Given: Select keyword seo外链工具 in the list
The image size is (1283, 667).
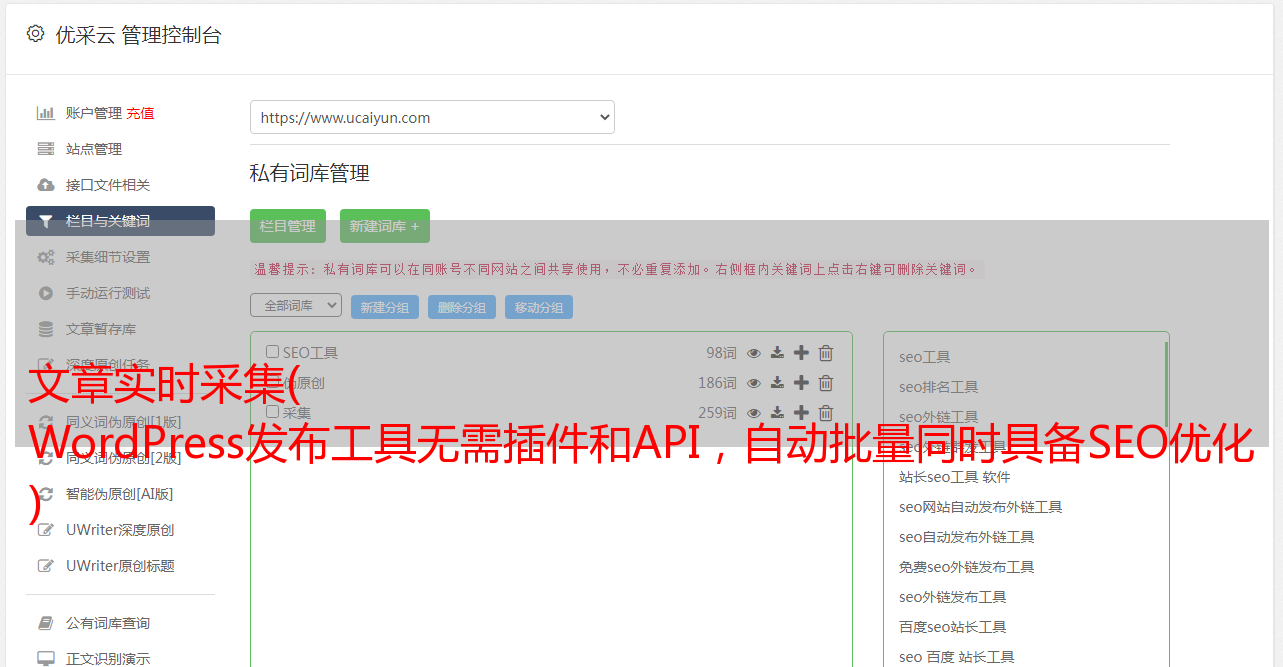Looking at the screenshot, I should click(x=939, y=417).
